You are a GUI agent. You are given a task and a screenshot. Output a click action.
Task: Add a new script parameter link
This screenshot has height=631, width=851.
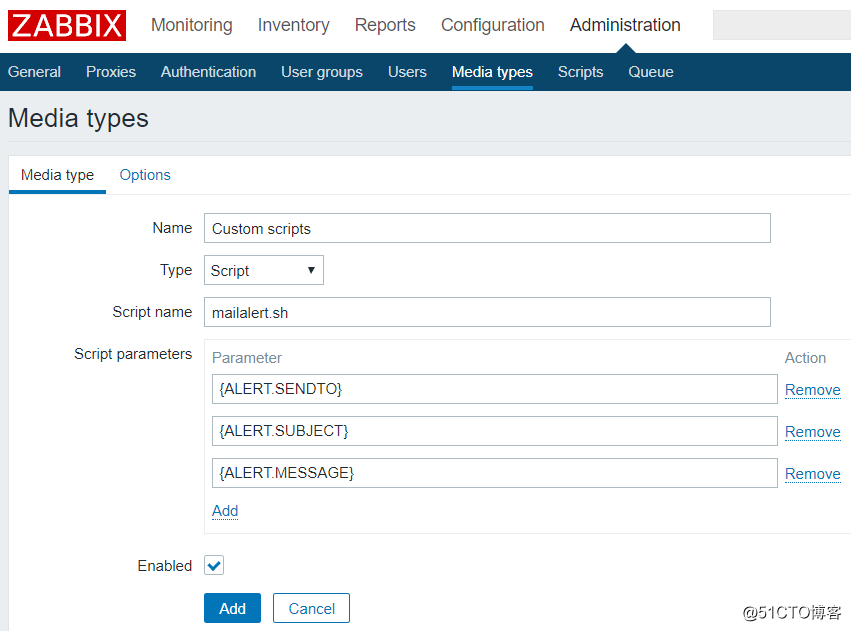pos(225,511)
